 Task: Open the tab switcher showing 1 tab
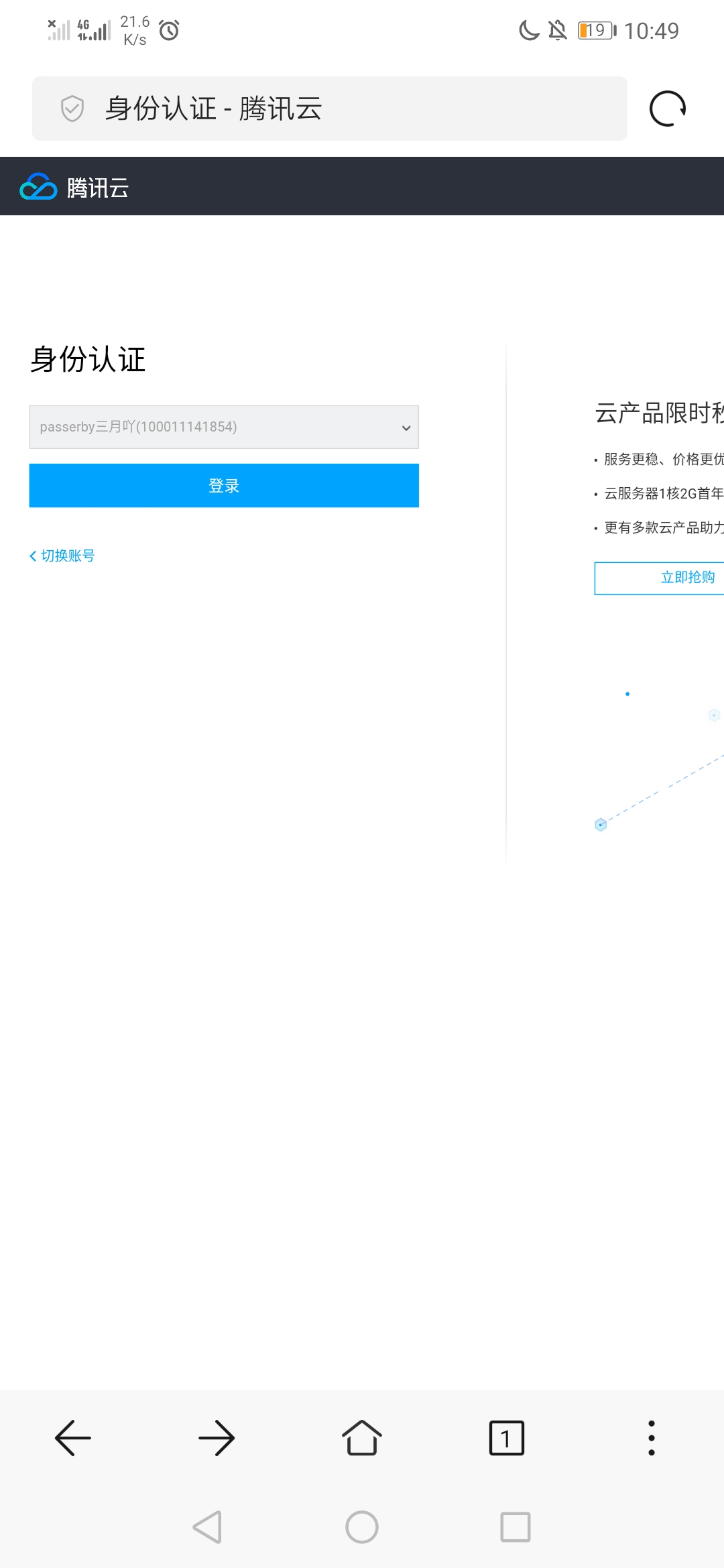(507, 1438)
